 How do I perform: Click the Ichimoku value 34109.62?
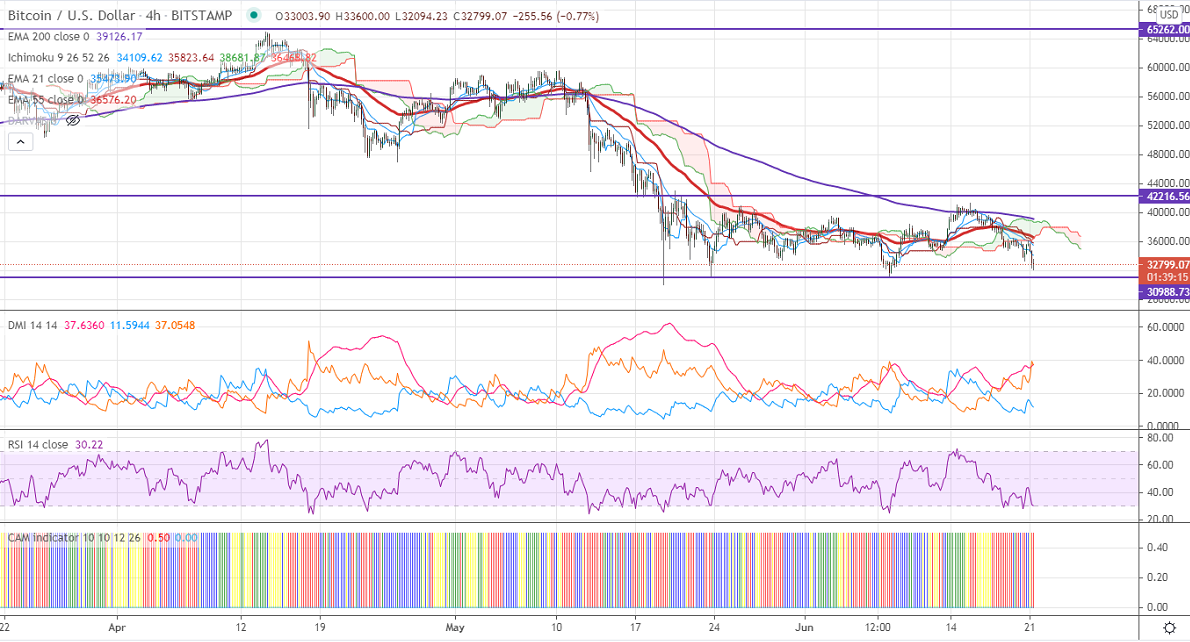pyautogui.click(x=140, y=58)
